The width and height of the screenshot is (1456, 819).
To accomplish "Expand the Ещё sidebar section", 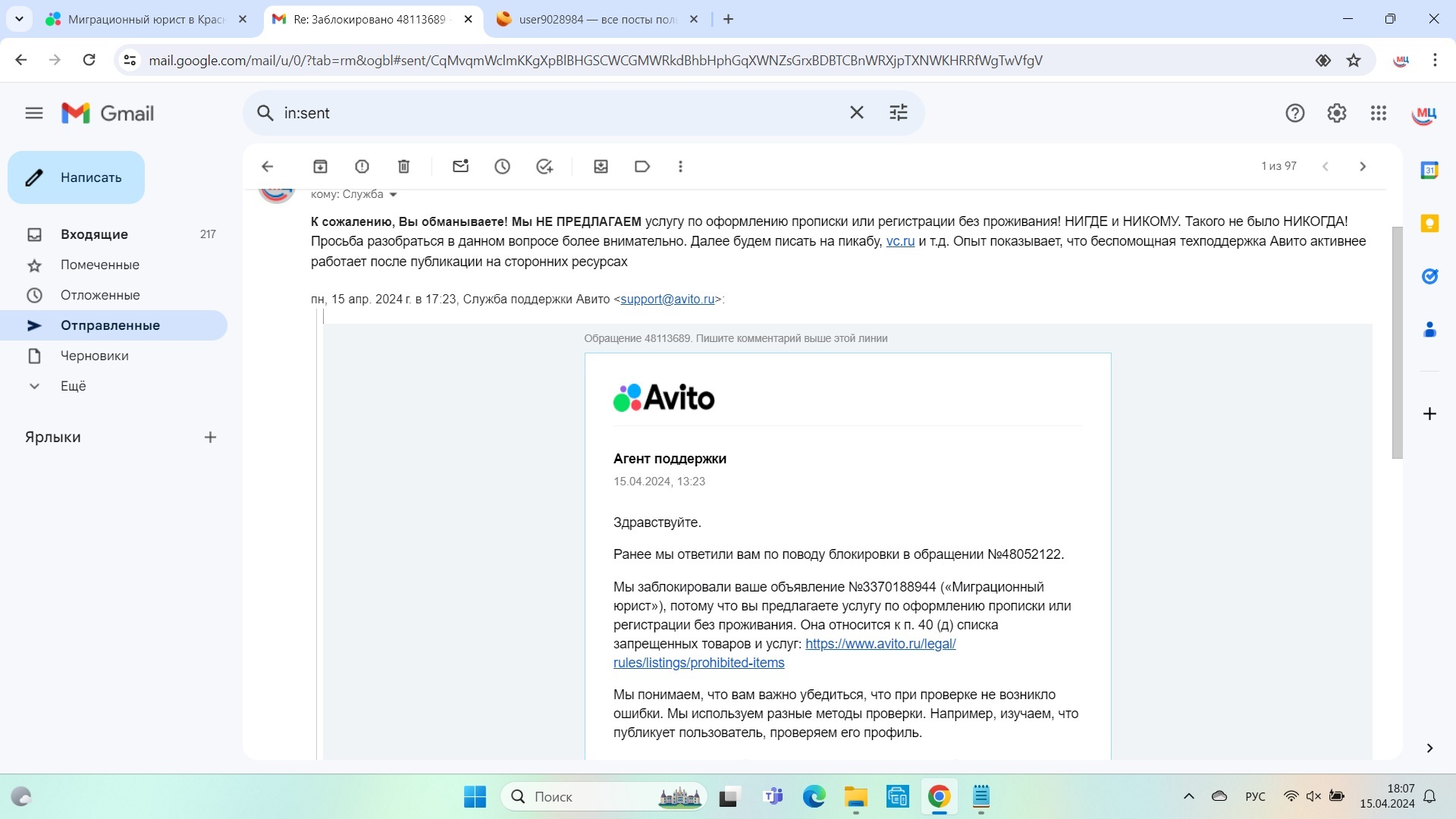I will [74, 386].
